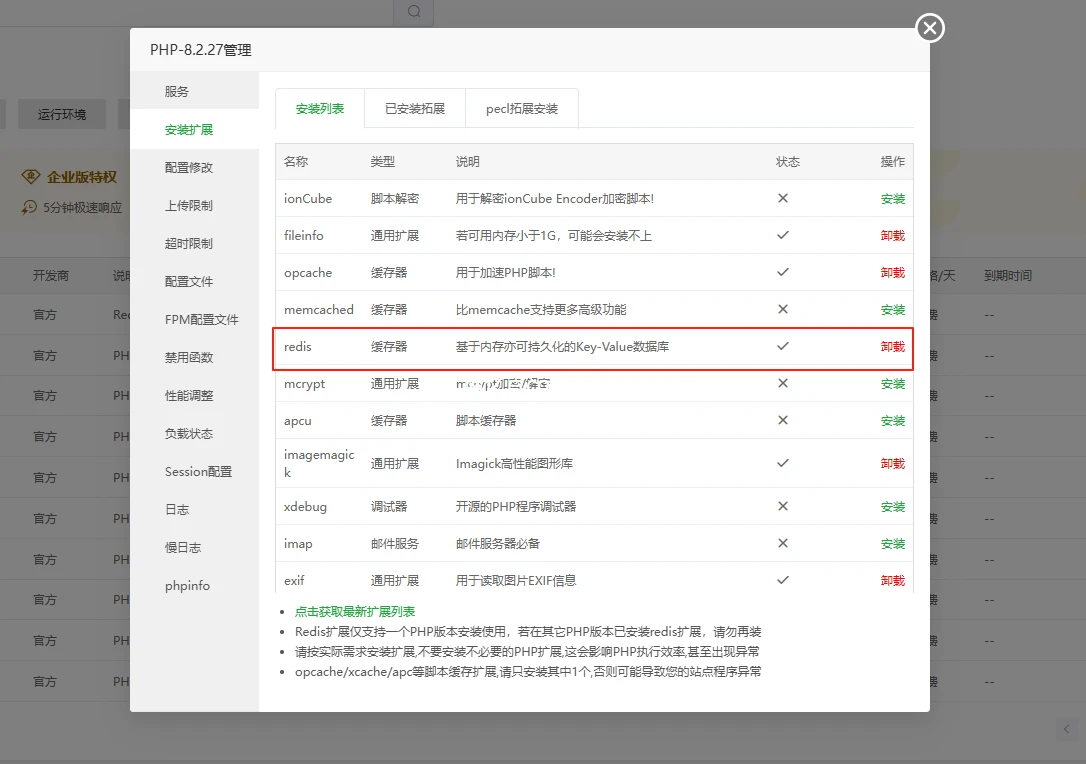Uninstall the redis extension
1086x764 pixels.
892,346
